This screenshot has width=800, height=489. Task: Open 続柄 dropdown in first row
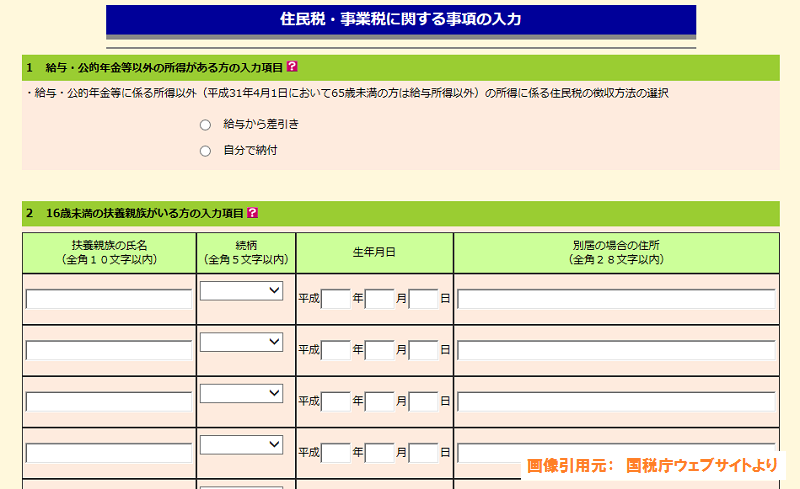[241, 291]
